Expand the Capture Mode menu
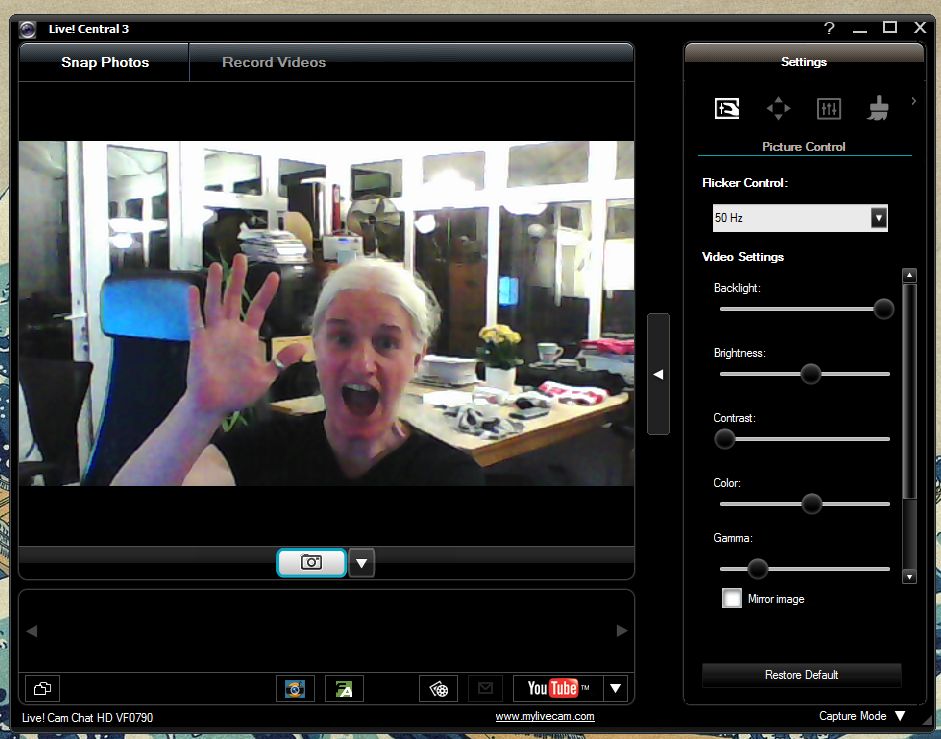Screen dimensions: 941x739 tap(862, 716)
